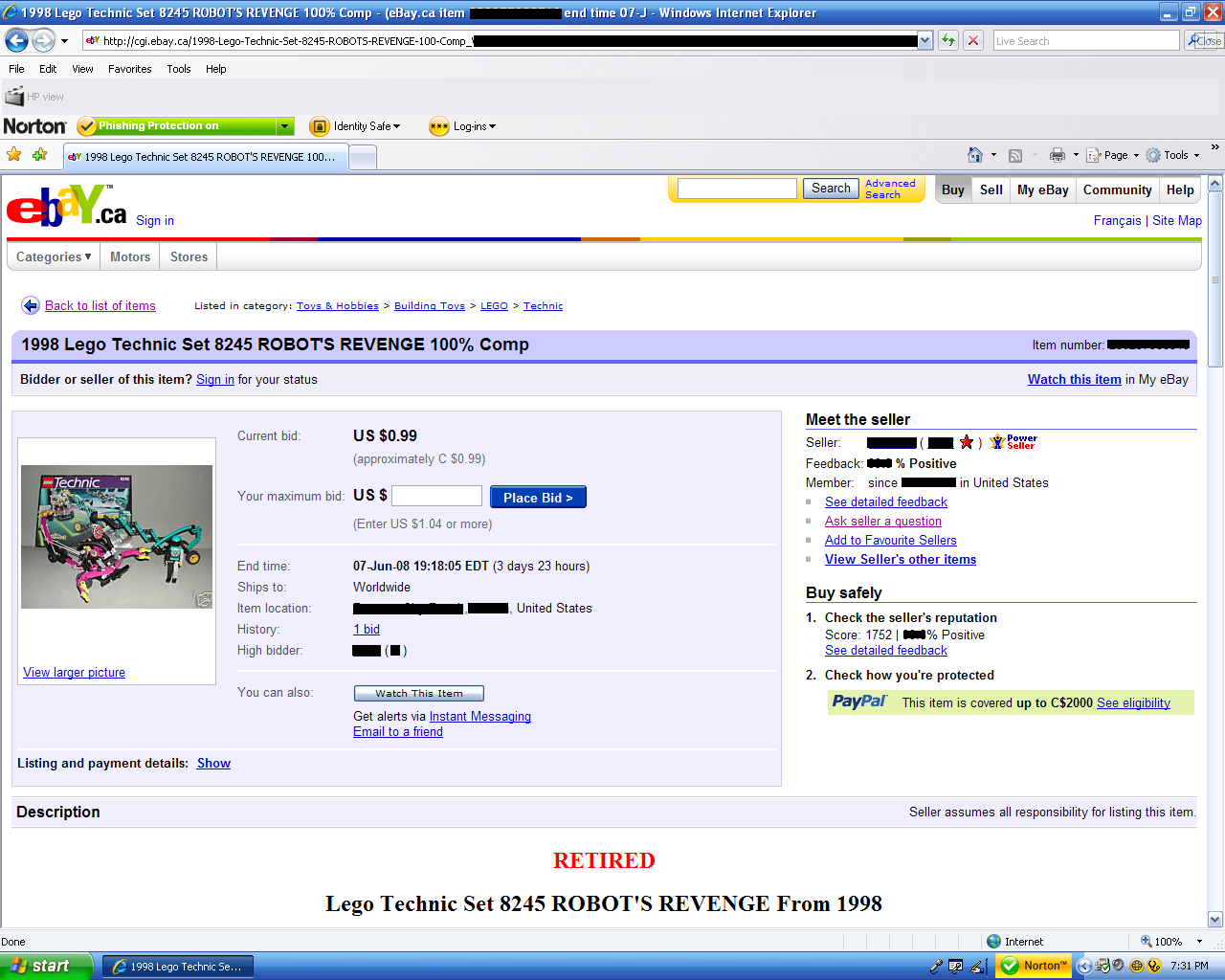The height and width of the screenshot is (980, 1225).
Task: Click the Add to Favorites star-plus icon
Action: pos(39,154)
